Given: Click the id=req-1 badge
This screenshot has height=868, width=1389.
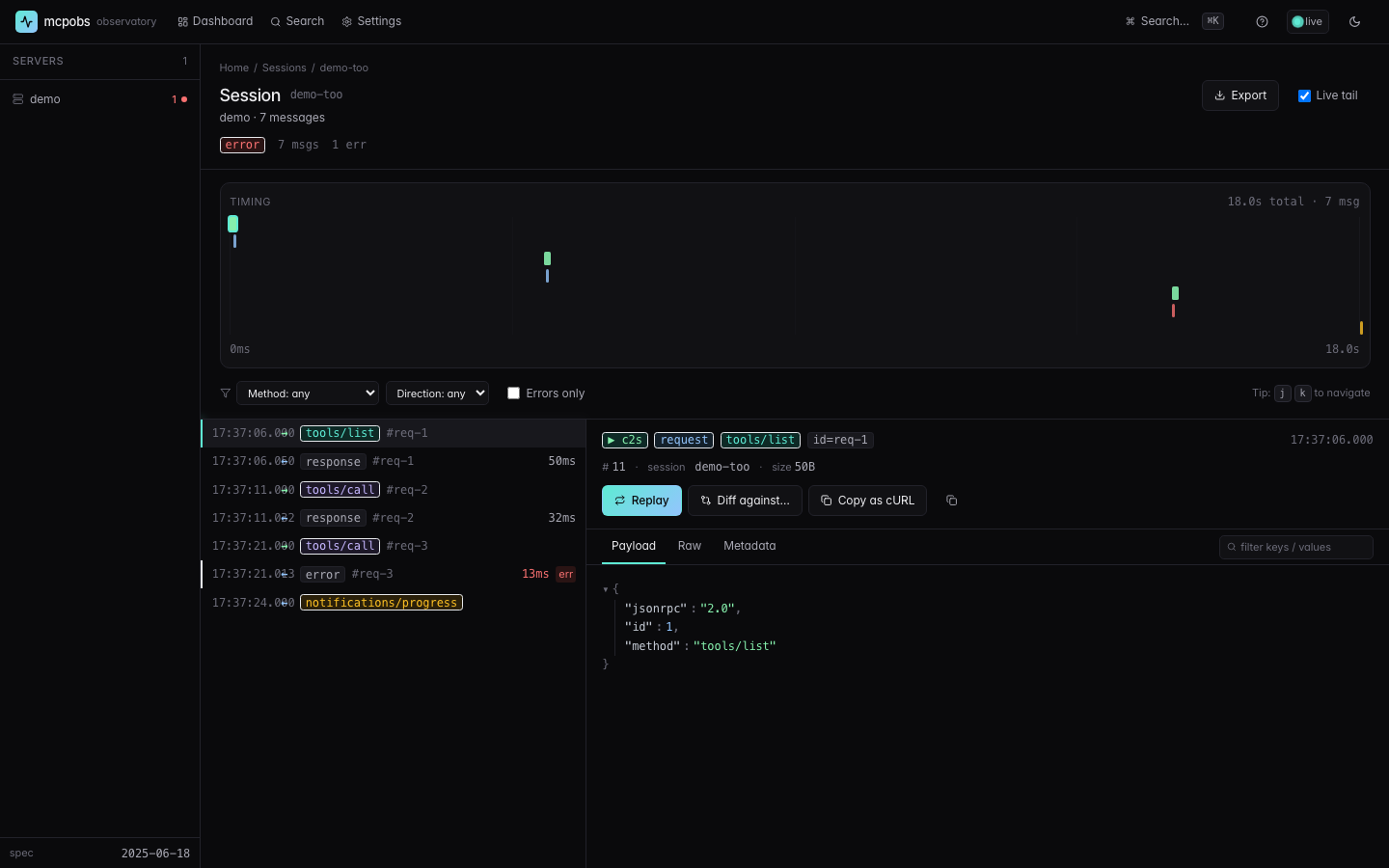Looking at the screenshot, I should click(840, 440).
